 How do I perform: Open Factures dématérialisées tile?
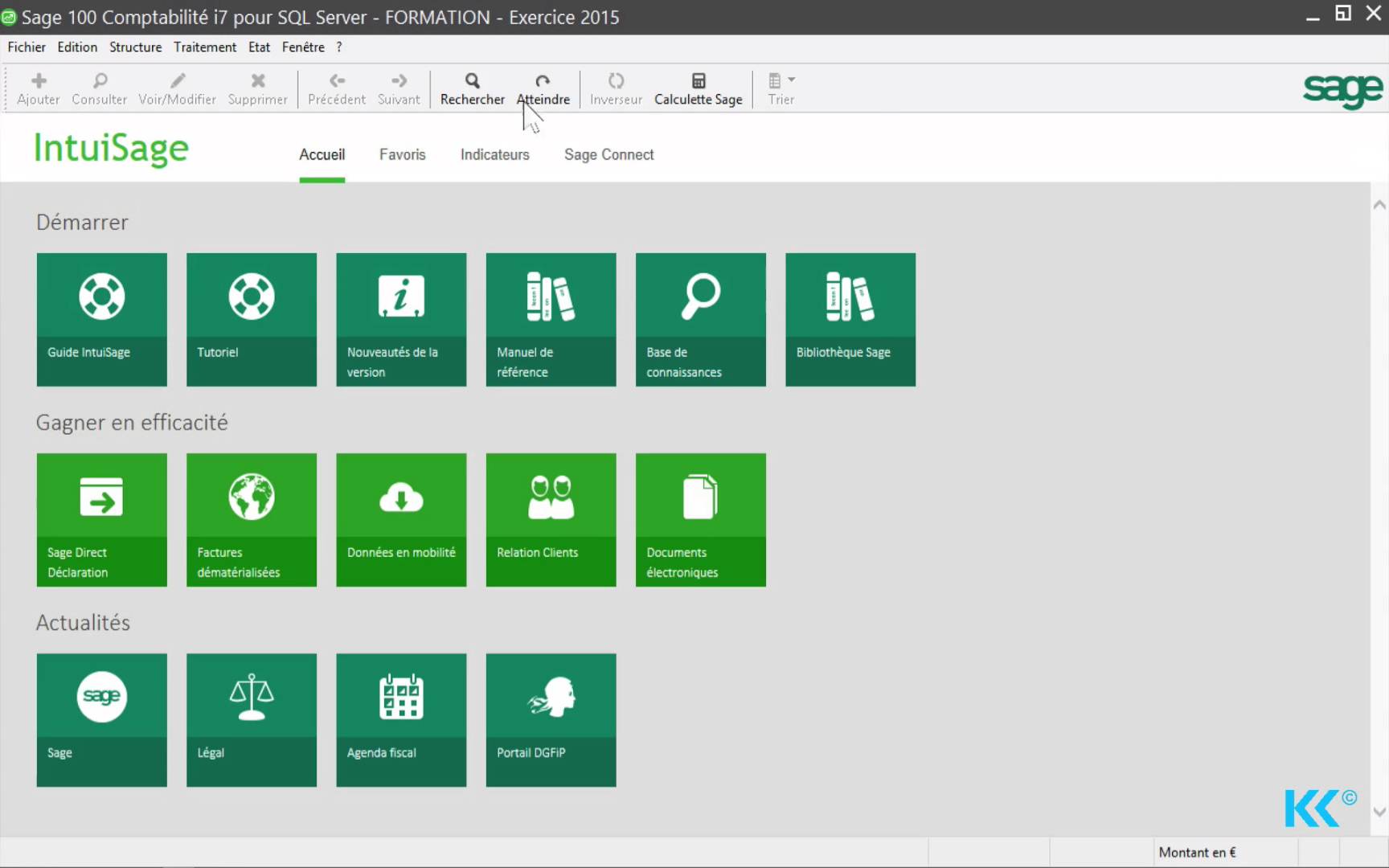point(252,520)
